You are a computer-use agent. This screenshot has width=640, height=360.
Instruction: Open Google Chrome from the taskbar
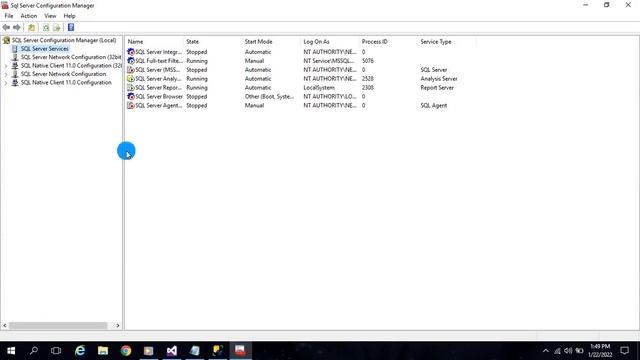click(126, 351)
